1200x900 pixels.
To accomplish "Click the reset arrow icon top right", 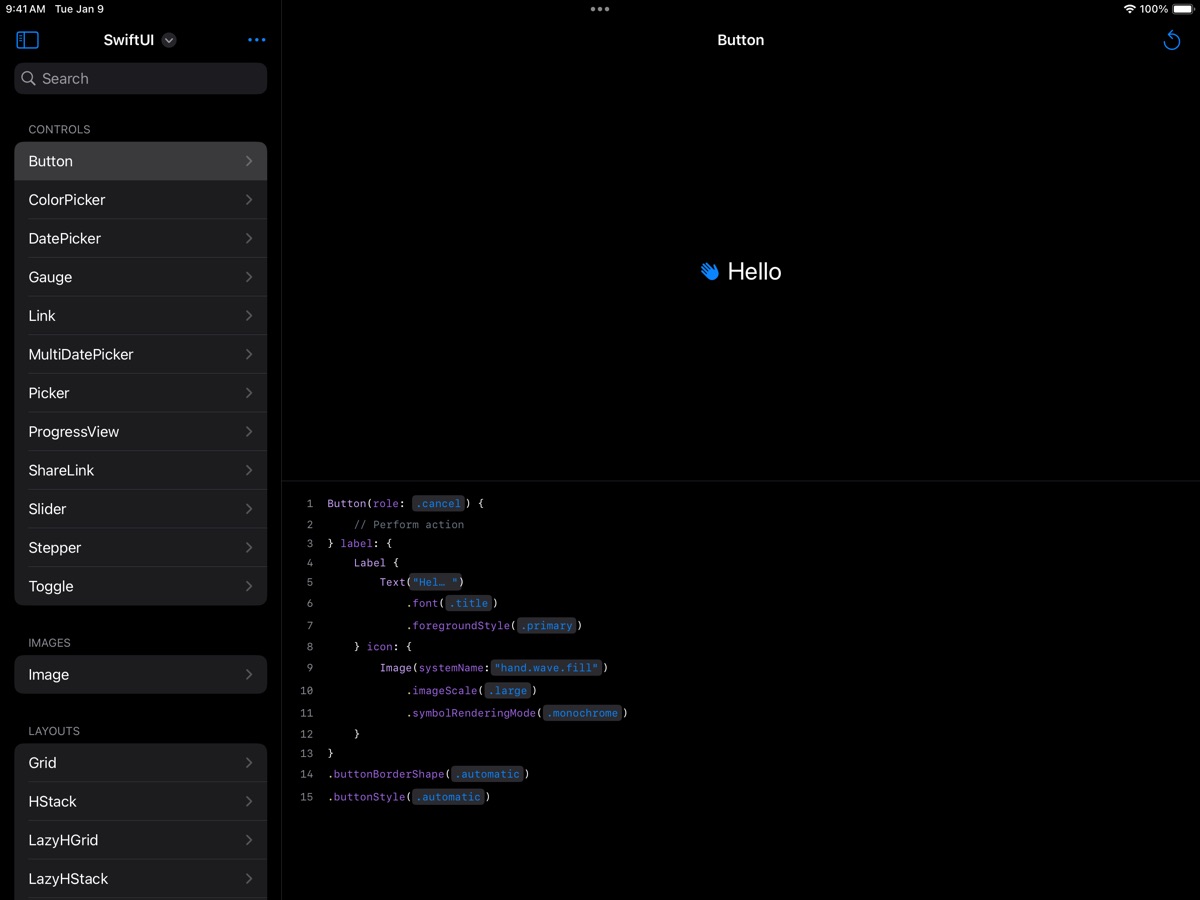I will click(x=1172, y=40).
